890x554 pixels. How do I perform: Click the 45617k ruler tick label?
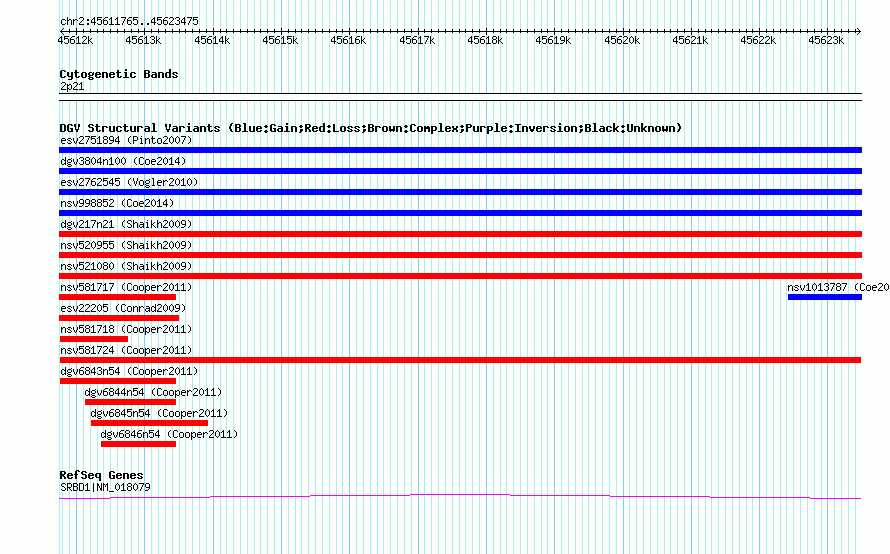(417, 40)
